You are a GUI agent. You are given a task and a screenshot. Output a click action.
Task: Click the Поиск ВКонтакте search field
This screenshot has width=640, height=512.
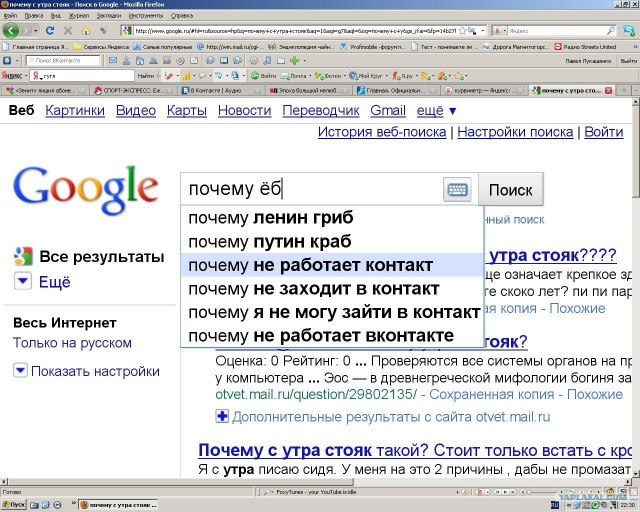pos(63,60)
